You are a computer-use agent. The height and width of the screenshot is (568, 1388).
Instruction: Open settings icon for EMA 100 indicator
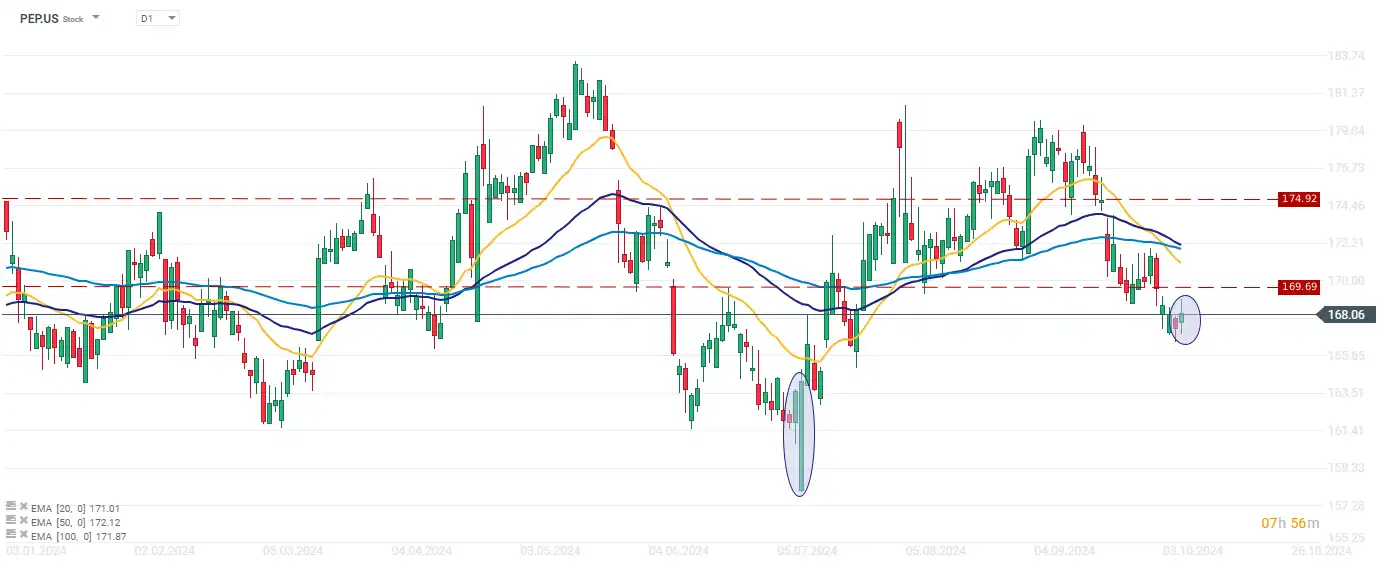click(x=10, y=535)
